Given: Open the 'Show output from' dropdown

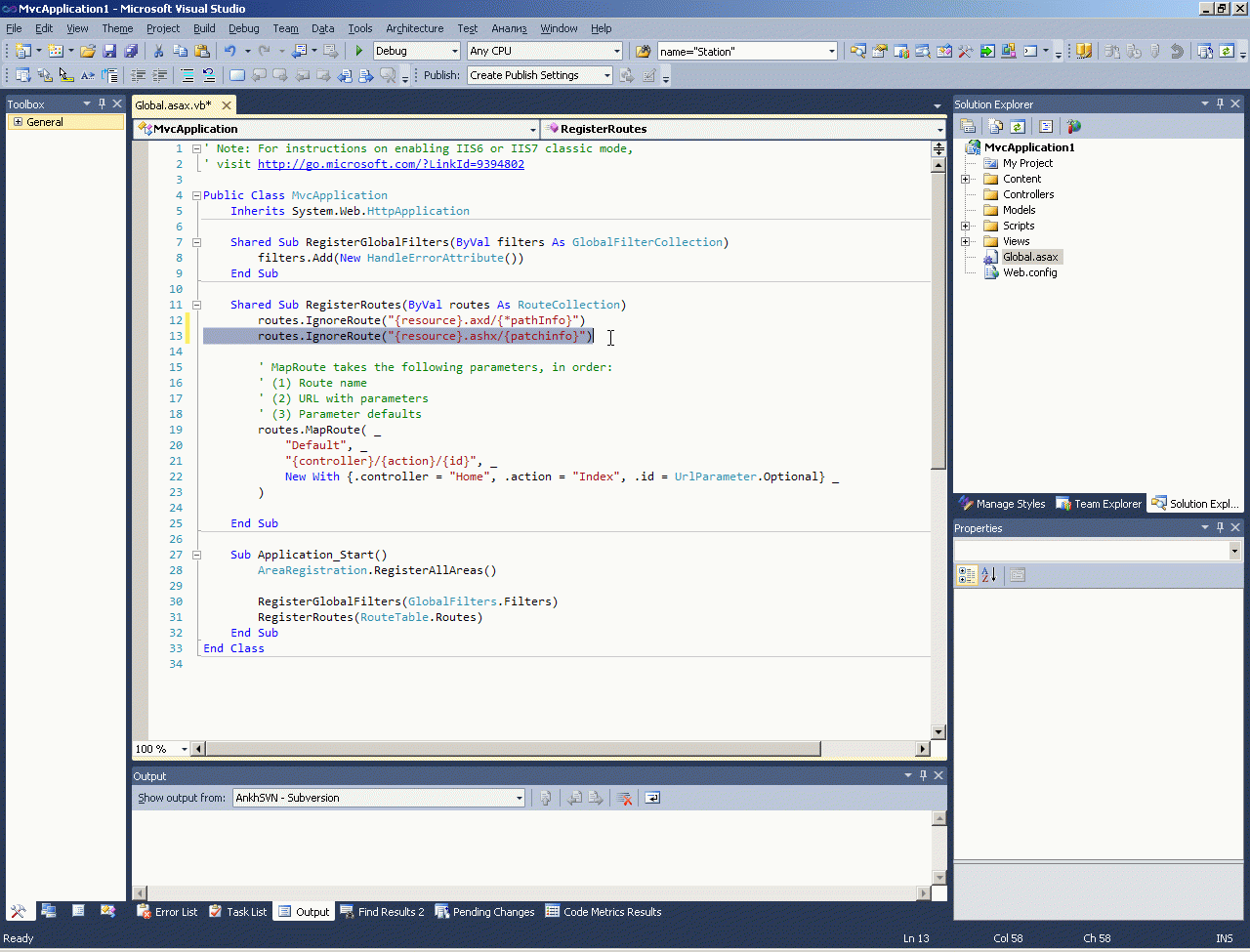Looking at the screenshot, I should tap(519, 798).
